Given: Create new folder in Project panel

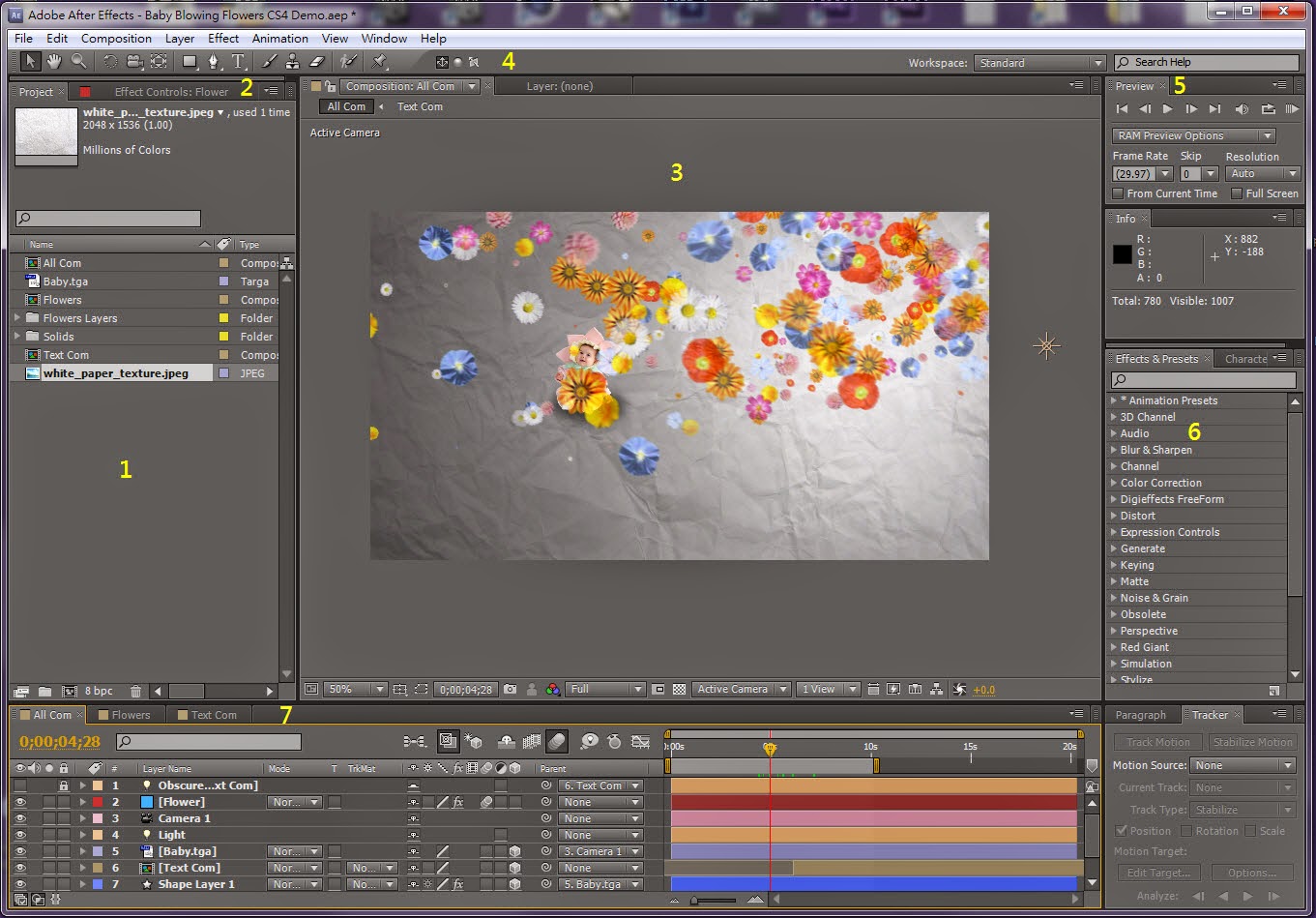Looking at the screenshot, I should click(x=45, y=691).
